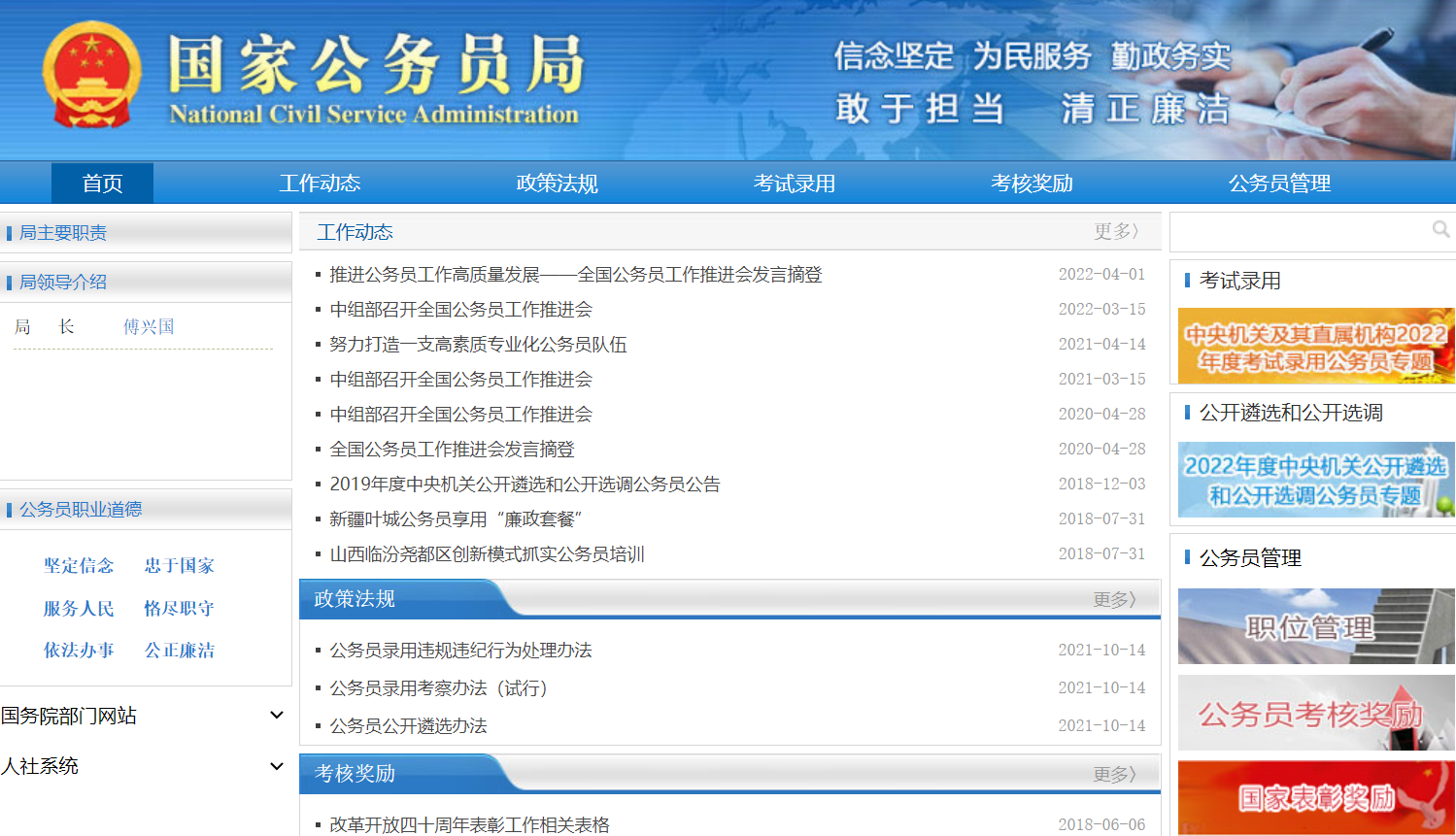1456x836 pixels.
Task: Expand the 国务院部门网站 section
Action: point(146,716)
